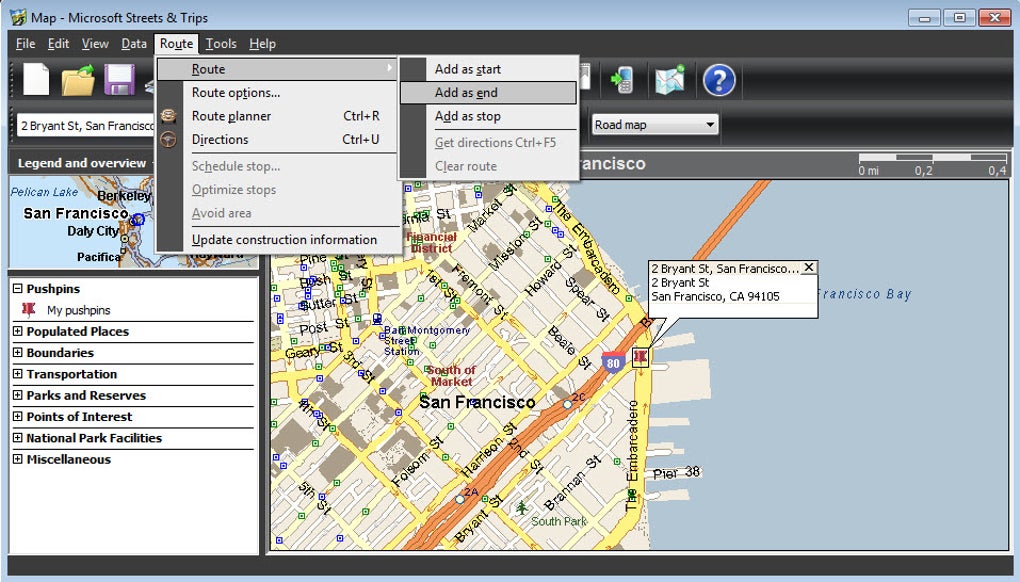
Task: Click the South Park label
Action: [559, 522]
